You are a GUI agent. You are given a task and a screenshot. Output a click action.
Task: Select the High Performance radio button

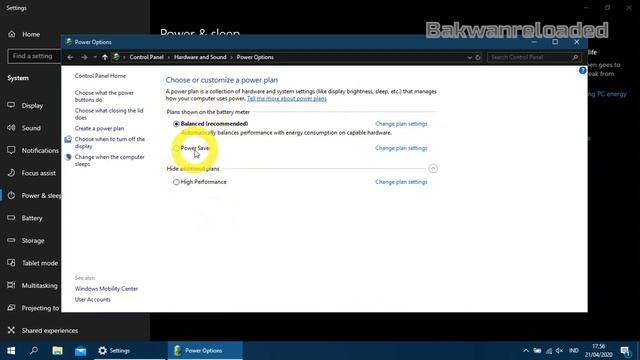[176, 182]
